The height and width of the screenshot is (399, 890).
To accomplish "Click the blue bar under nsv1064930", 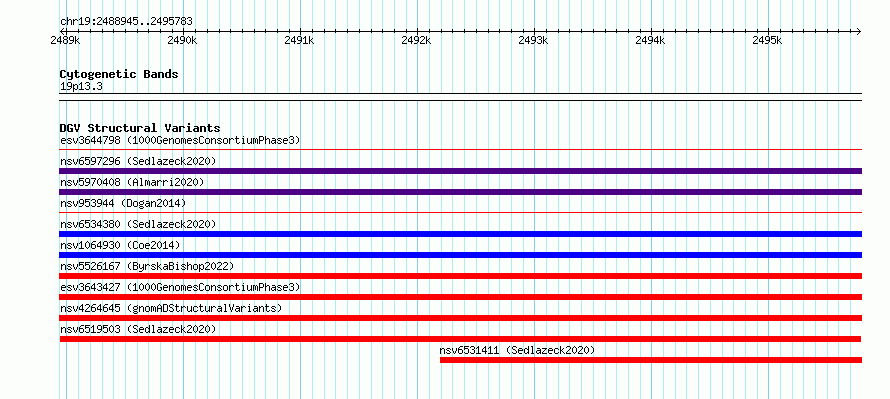I will [x=460, y=255].
